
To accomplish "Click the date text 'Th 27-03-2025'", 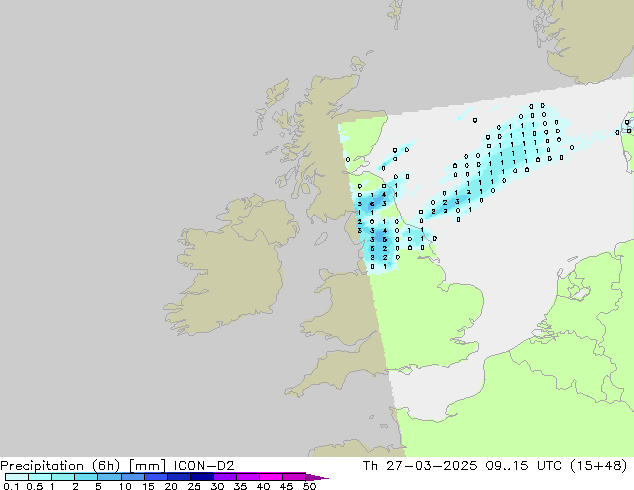I will pos(420,466).
